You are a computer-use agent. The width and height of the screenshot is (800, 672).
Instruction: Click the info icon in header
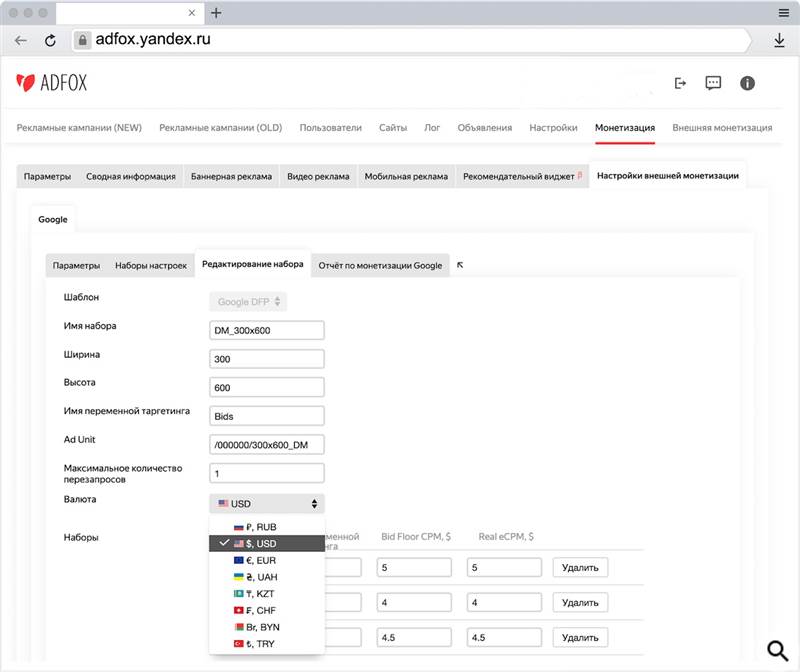(x=746, y=83)
